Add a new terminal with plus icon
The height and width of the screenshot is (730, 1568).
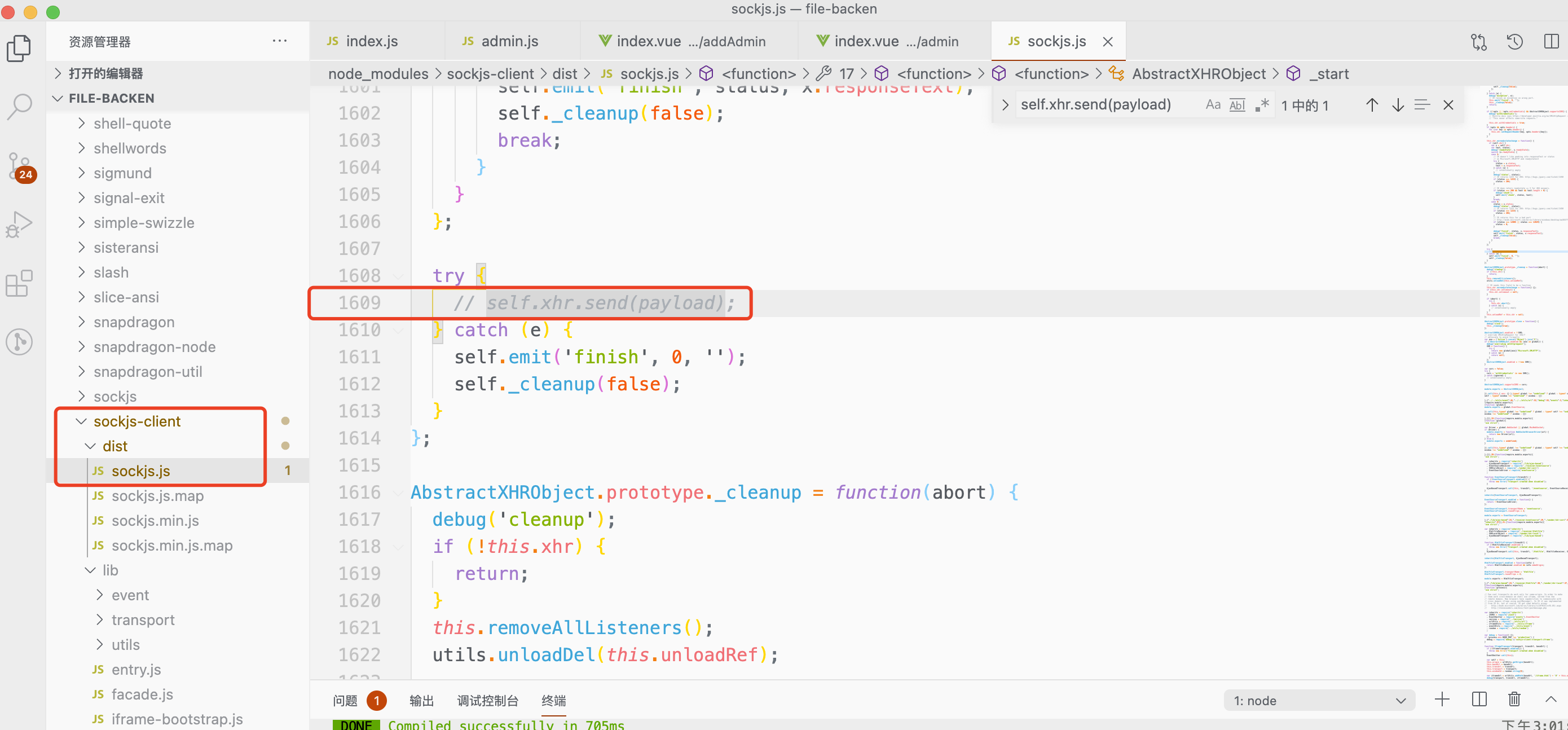[1442, 700]
